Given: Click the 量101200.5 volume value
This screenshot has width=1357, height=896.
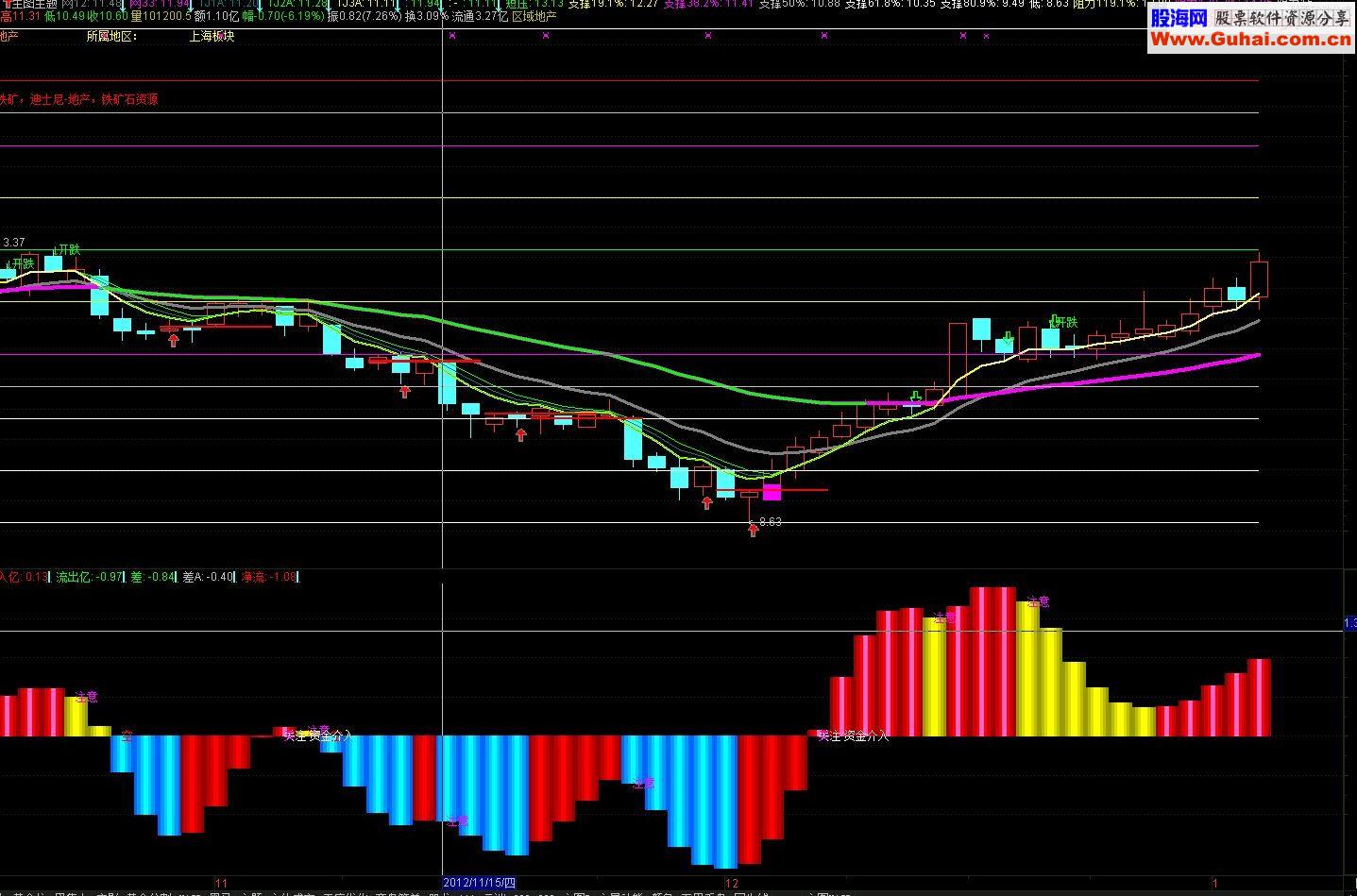Looking at the screenshot, I should tap(161, 17).
